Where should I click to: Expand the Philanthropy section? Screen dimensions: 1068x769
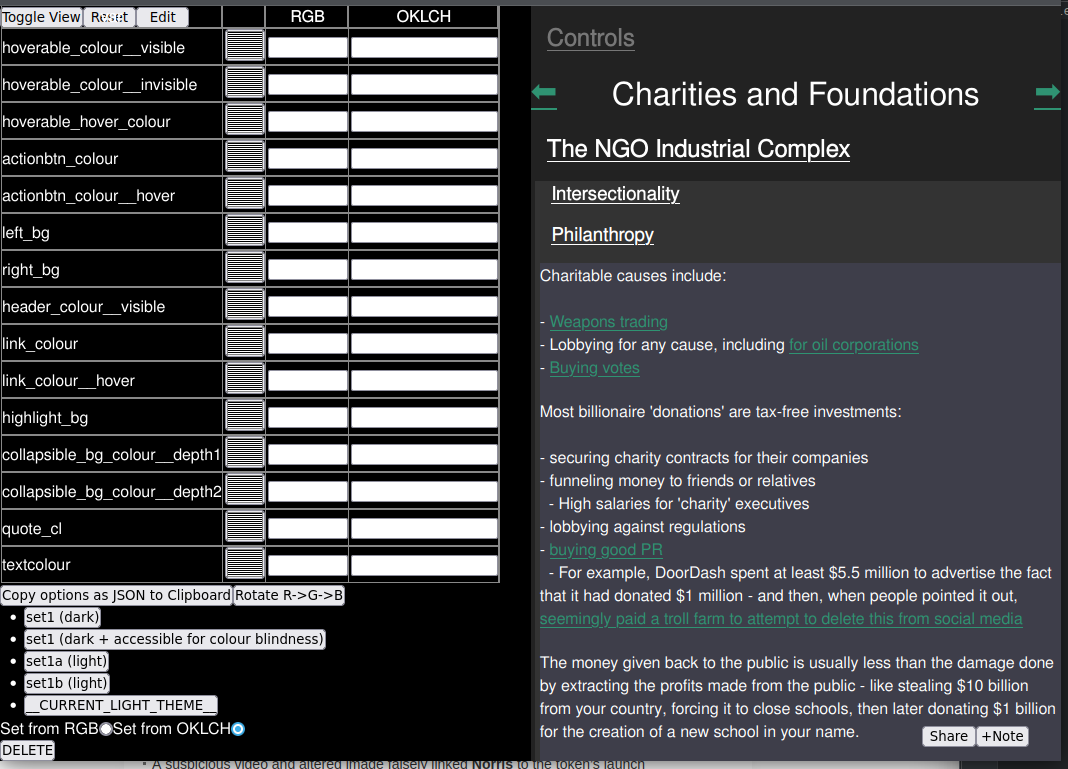click(x=602, y=235)
